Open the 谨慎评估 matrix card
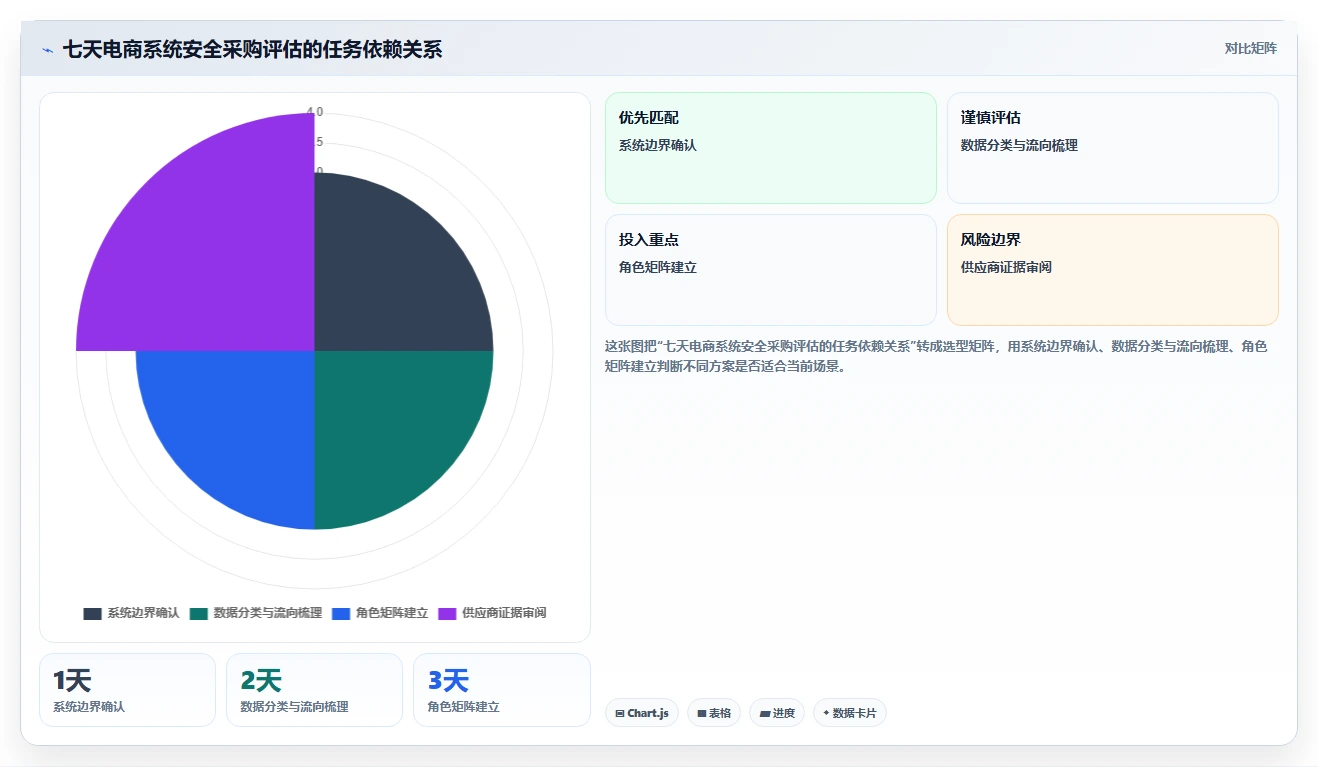This screenshot has height=767, width=1318. 1113,148
